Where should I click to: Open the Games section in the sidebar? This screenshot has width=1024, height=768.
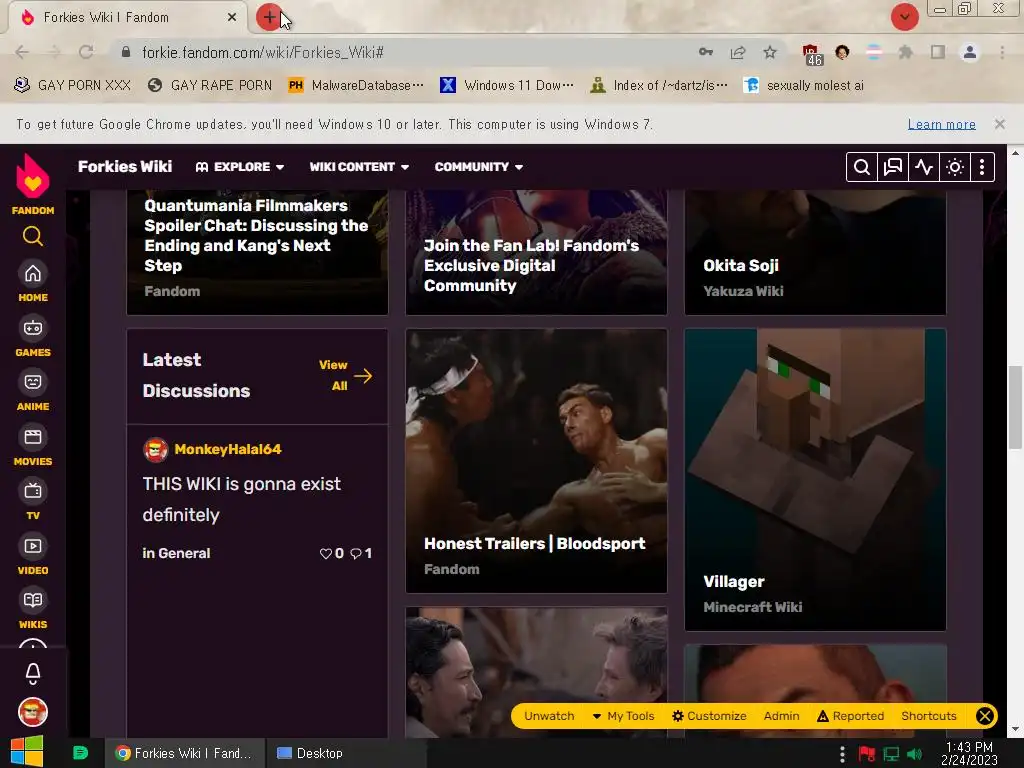pos(33,337)
